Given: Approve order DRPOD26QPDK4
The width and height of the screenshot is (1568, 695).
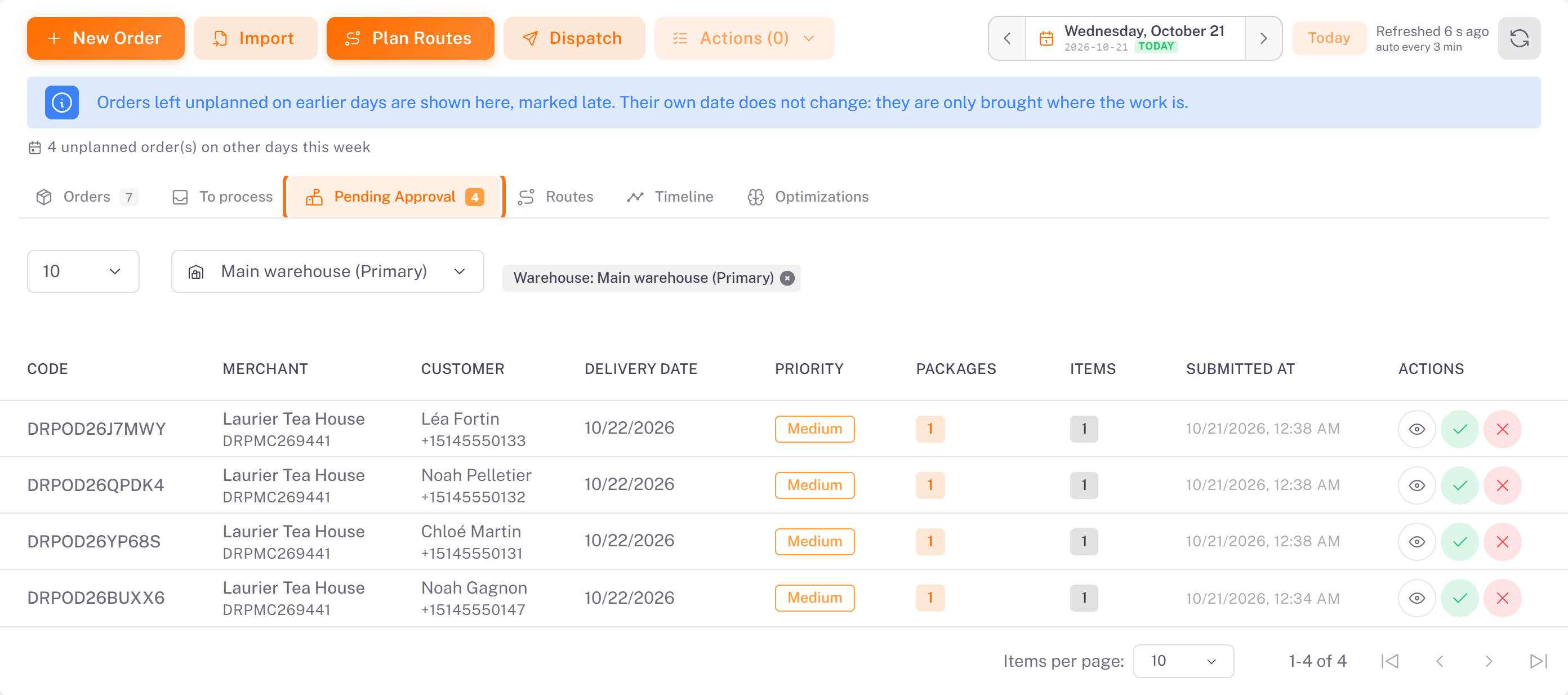Looking at the screenshot, I should (x=1460, y=485).
